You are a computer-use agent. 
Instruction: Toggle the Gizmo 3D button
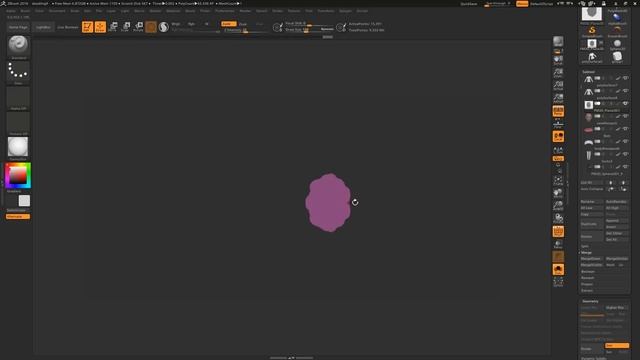tap(151, 27)
